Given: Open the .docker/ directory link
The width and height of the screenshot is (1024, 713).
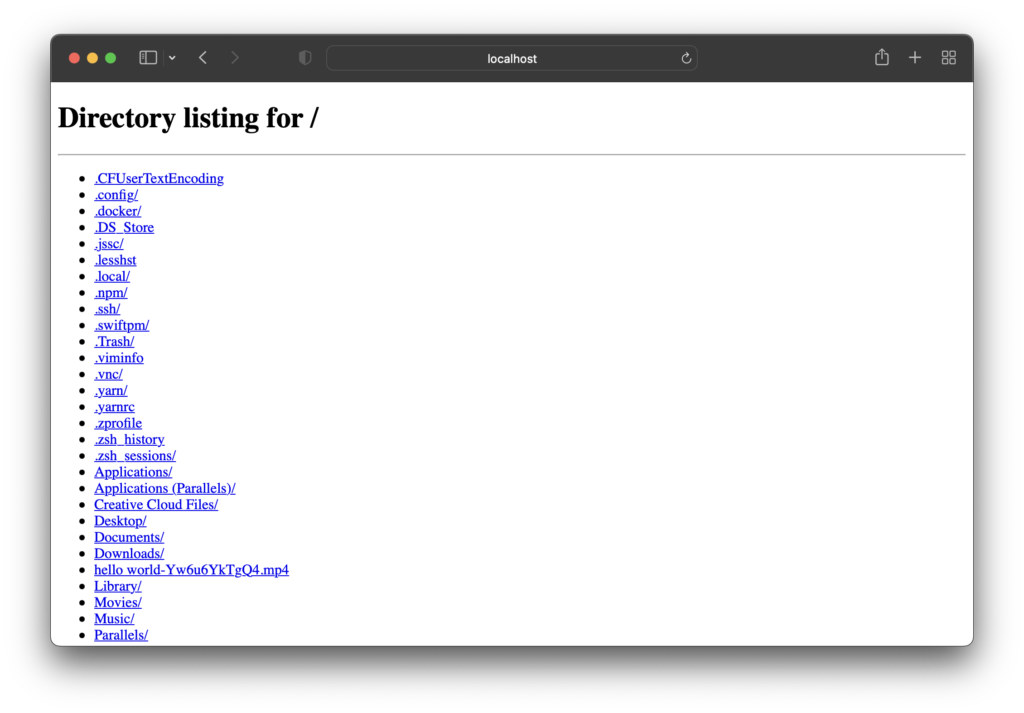Looking at the screenshot, I should [x=118, y=211].
